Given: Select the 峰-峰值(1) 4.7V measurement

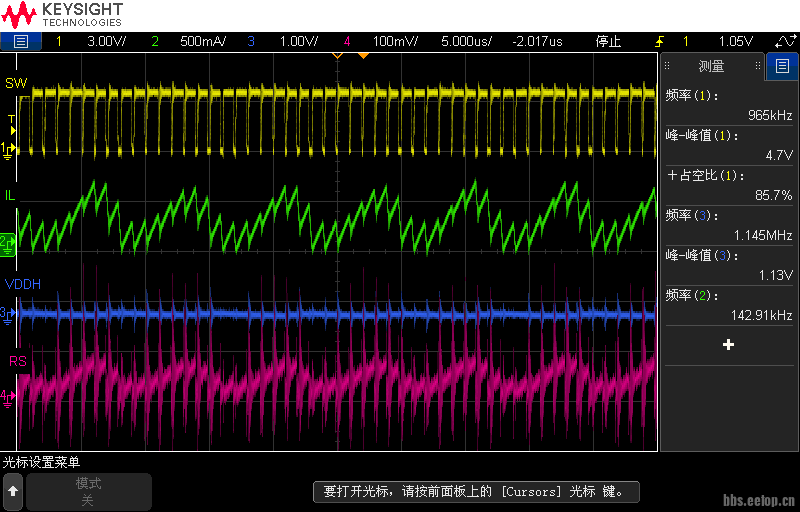Looking at the screenshot, I should tap(729, 145).
